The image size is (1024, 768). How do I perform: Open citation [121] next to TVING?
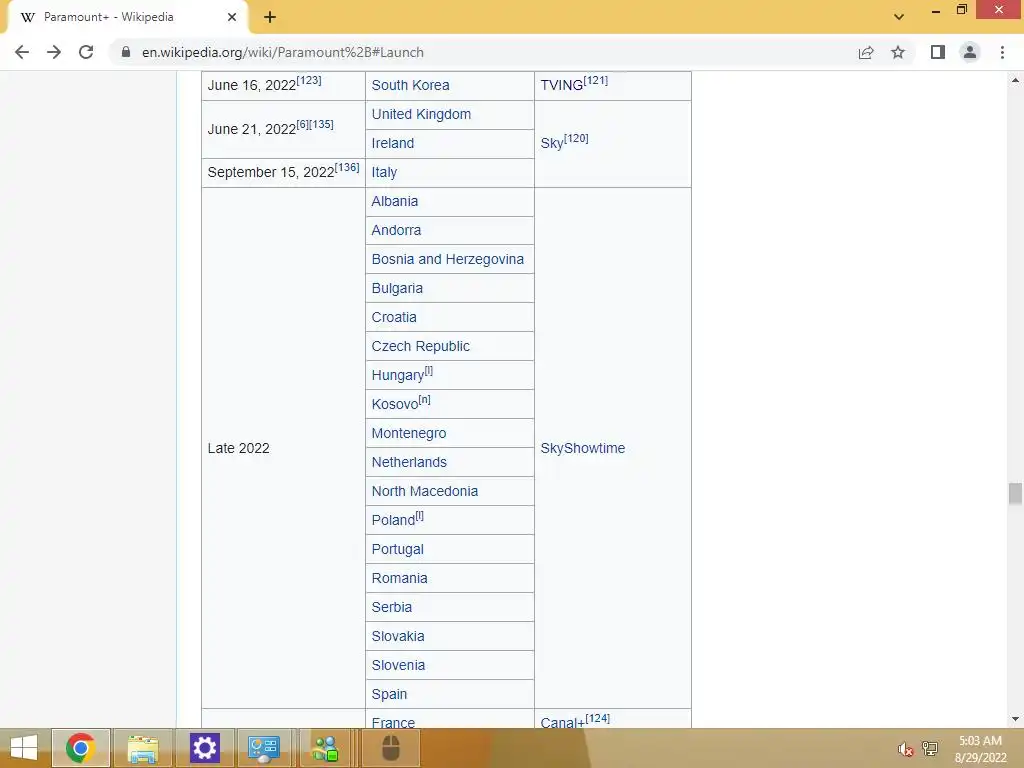coord(596,80)
